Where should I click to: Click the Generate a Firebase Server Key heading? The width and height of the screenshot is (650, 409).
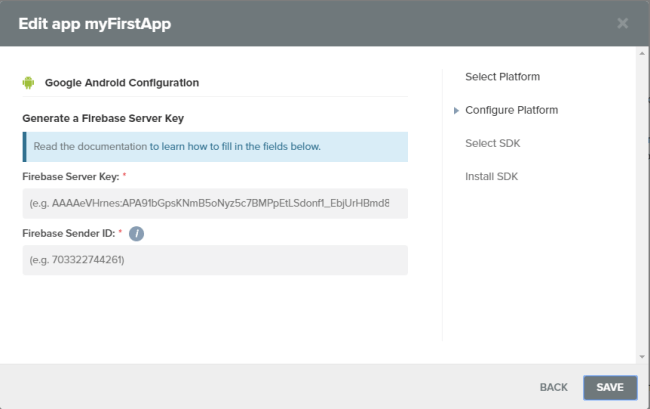[x=103, y=119]
